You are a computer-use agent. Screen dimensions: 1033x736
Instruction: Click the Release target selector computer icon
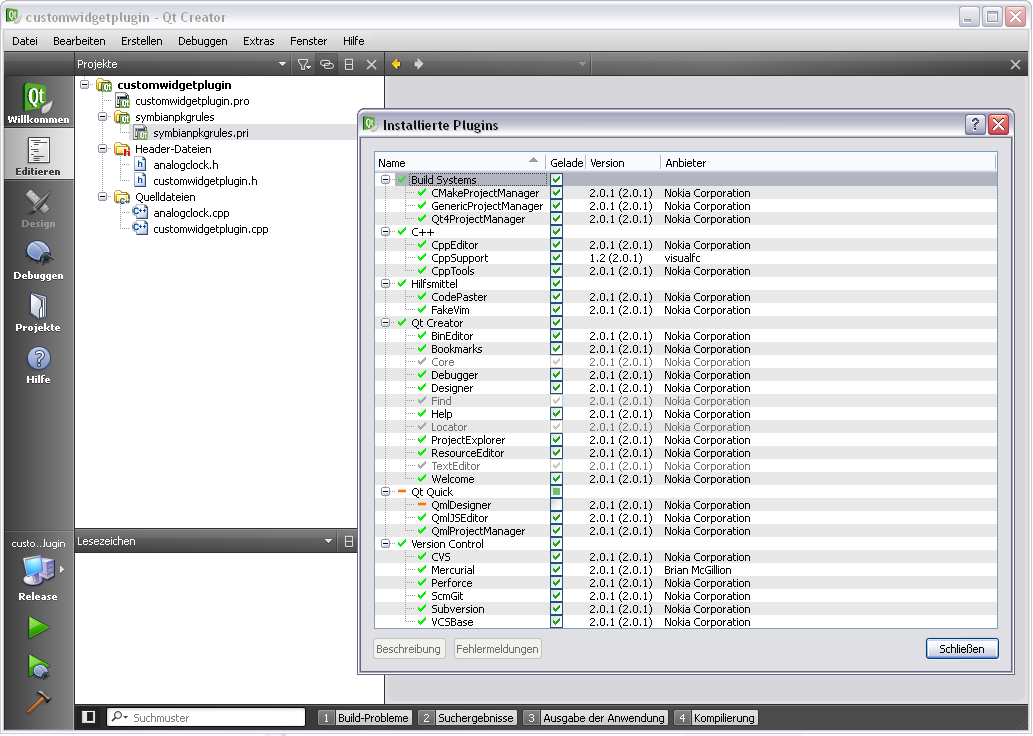tap(38, 569)
